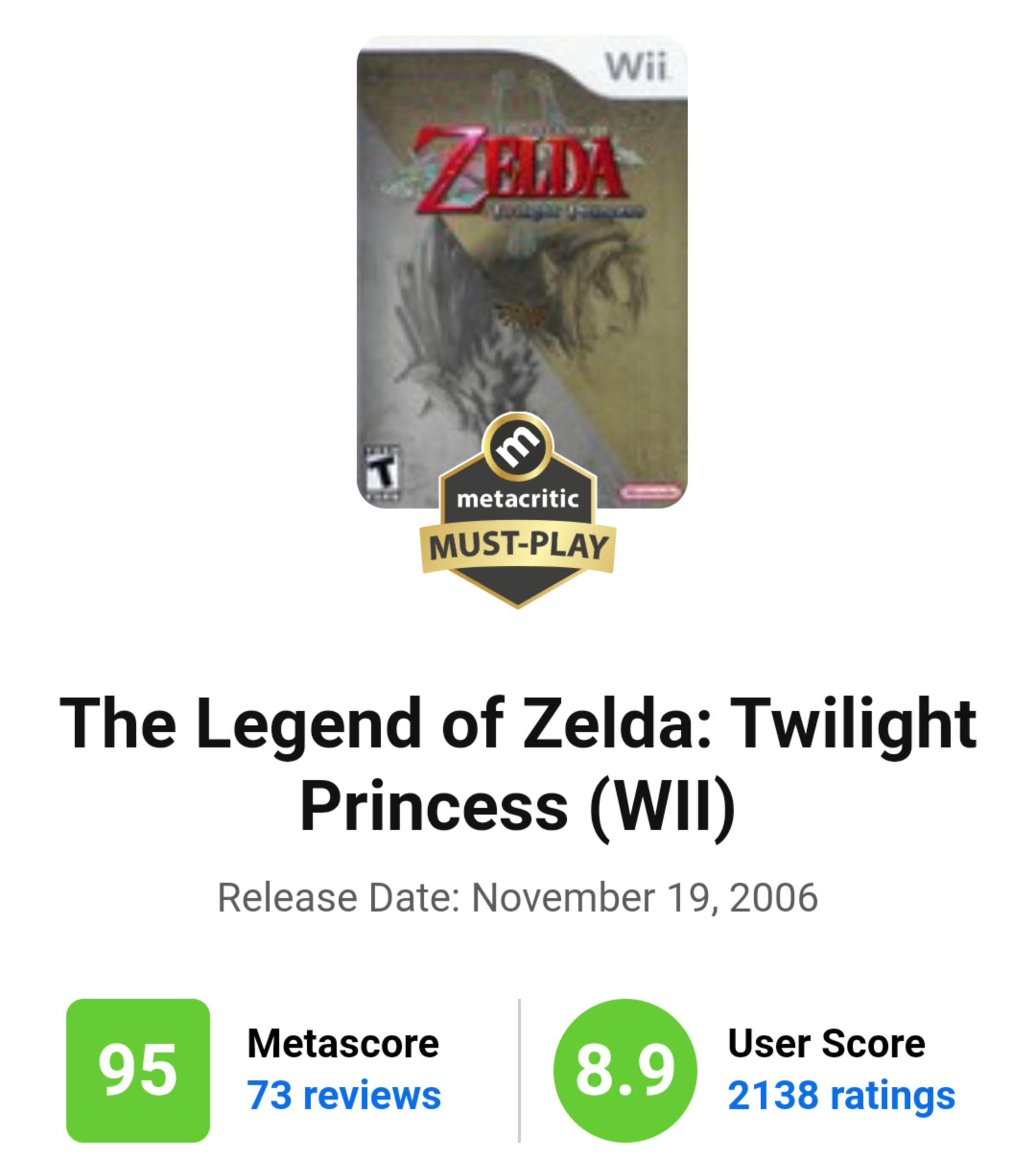Click the red Nintendo logo on cover

tap(649, 490)
